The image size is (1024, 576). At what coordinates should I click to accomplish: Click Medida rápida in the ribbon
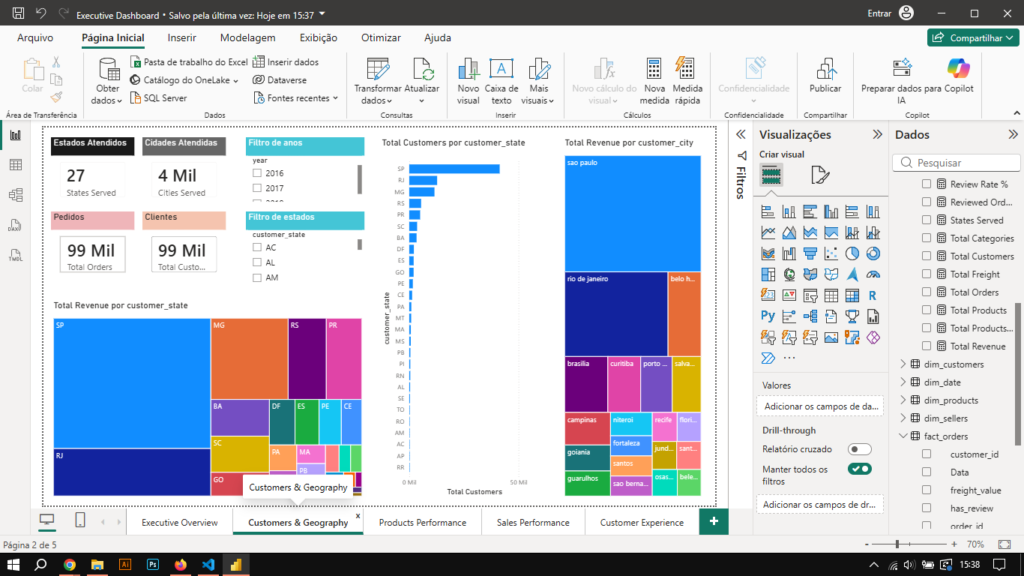coord(687,82)
